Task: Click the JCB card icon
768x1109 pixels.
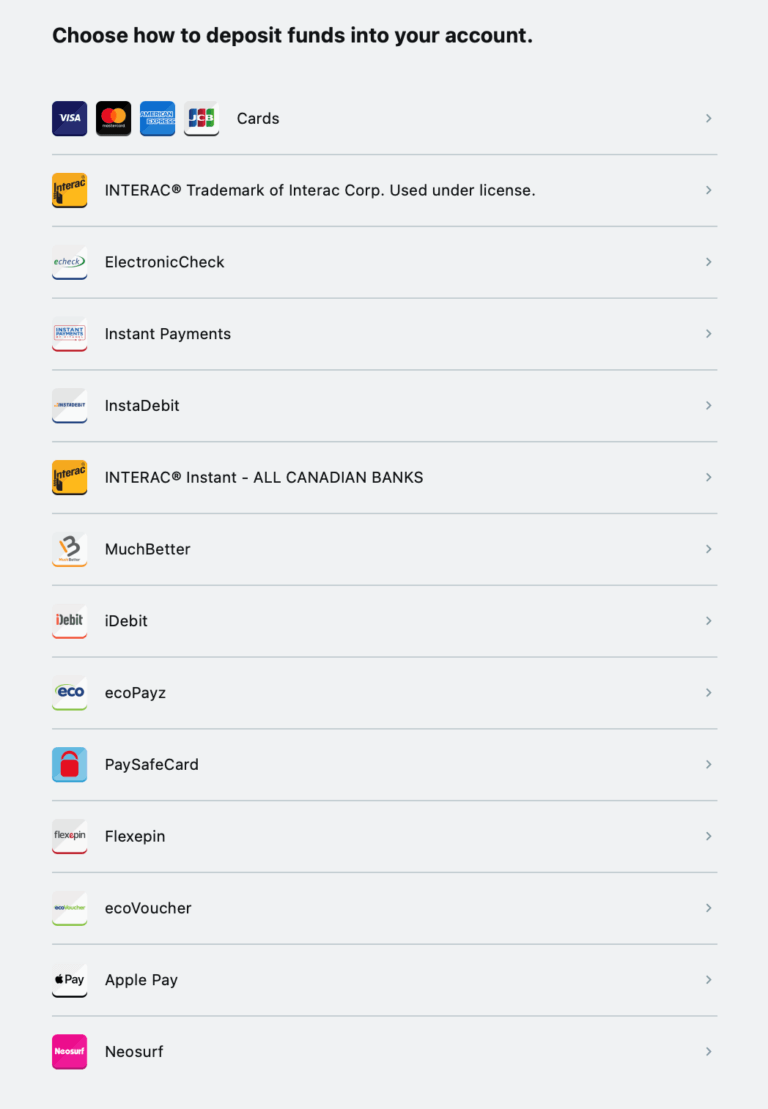Action: pyautogui.click(x=202, y=118)
